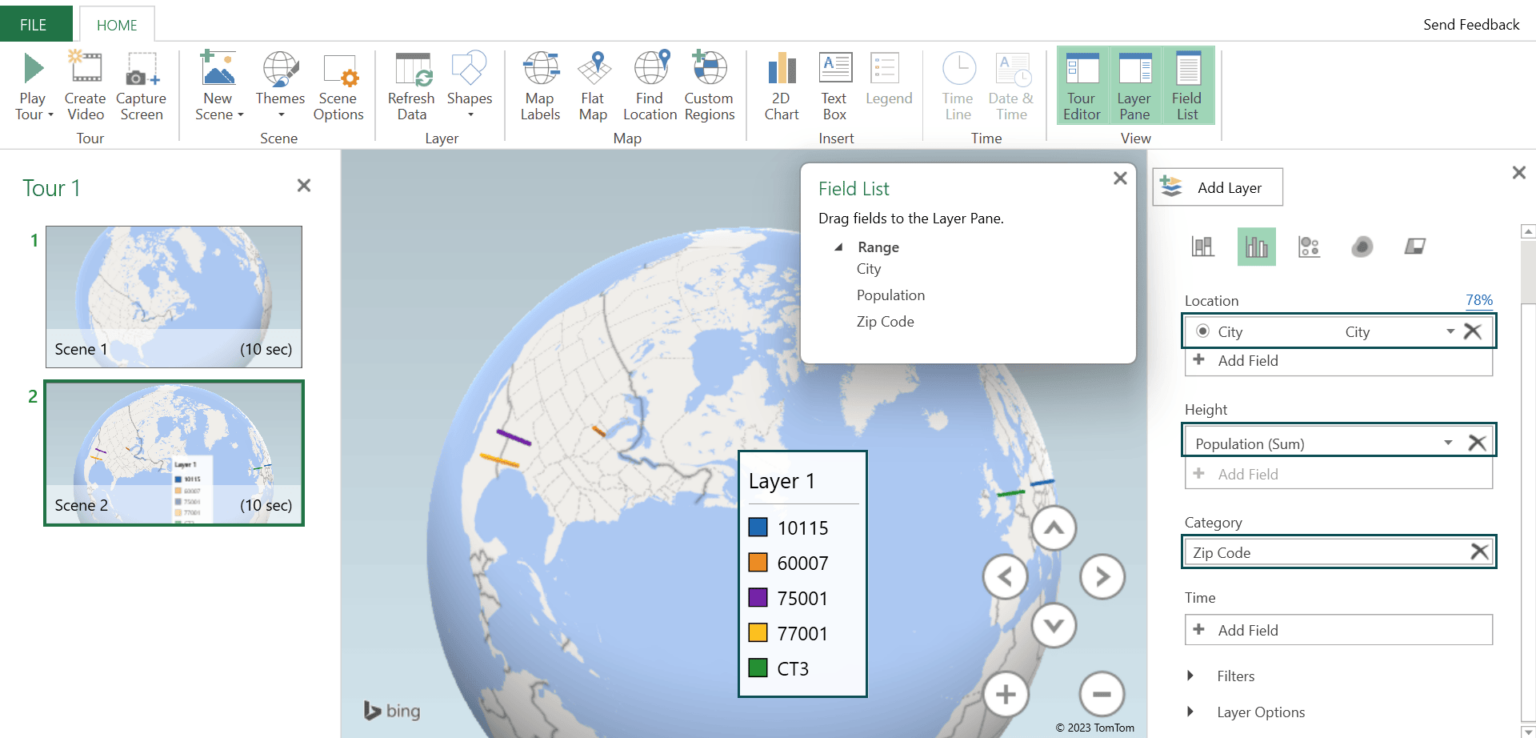The width and height of the screenshot is (1536, 738).
Task: Expand the Layer Options section
Action: (1190, 711)
